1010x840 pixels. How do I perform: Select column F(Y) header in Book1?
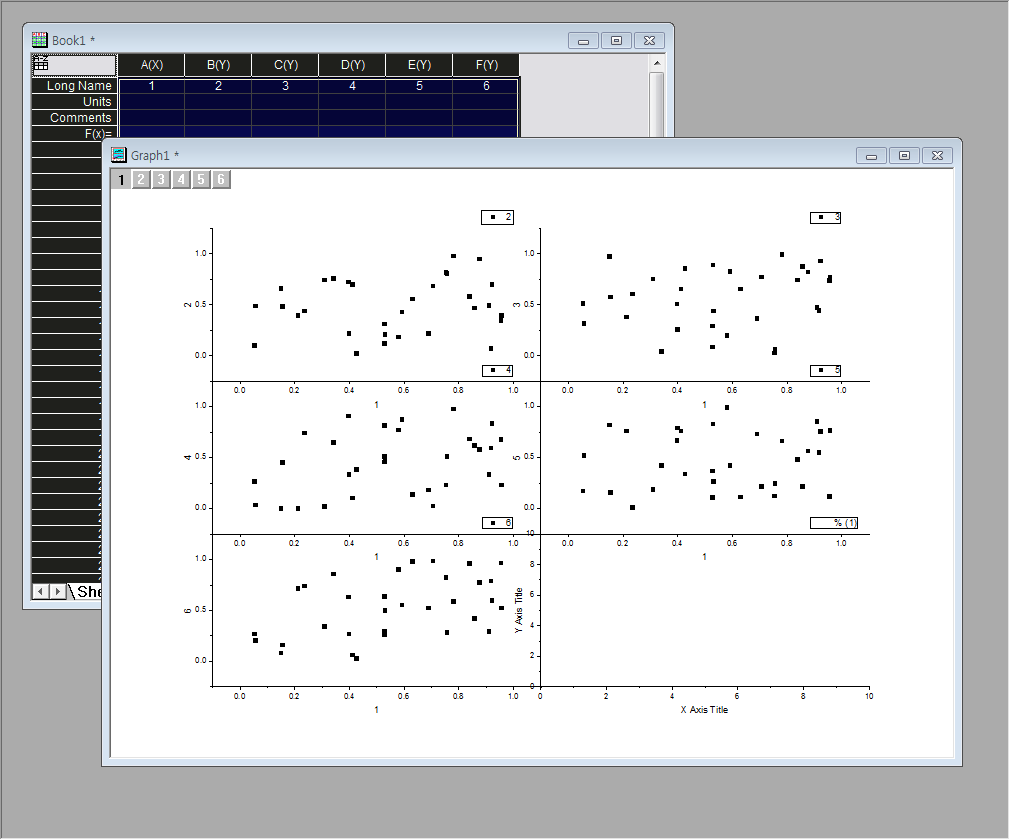pyautogui.click(x=486, y=65)
